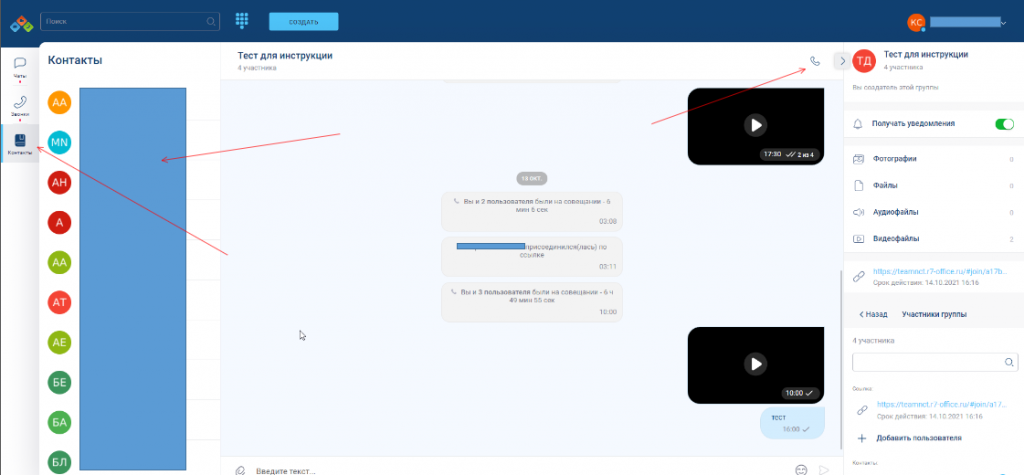1024x475 pixels.
Task: Click the send message arrow icon
Action: pyautogui.click(x=824, y=470)
